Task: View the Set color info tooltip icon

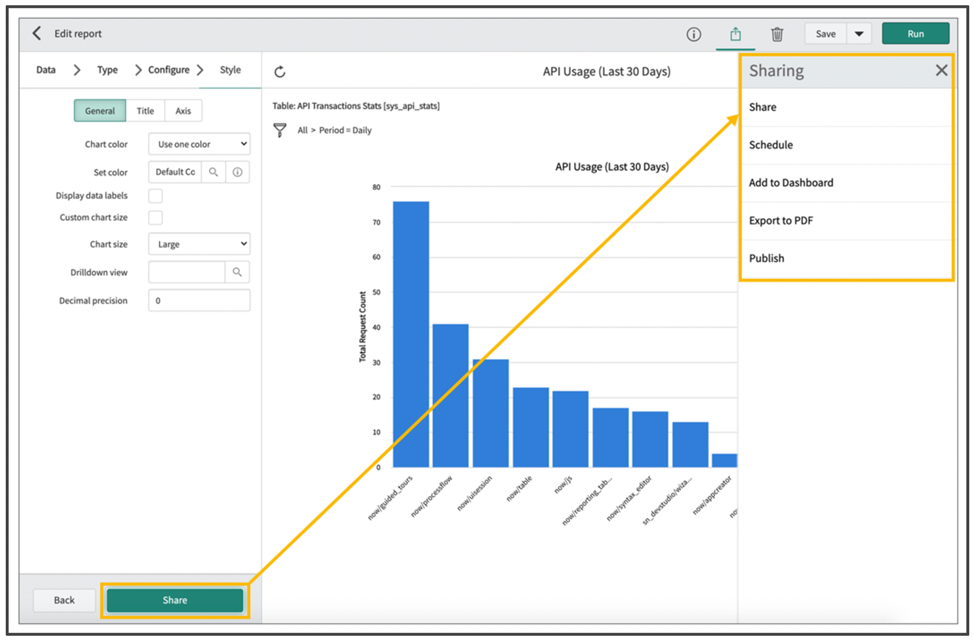Action: point(239,171)
